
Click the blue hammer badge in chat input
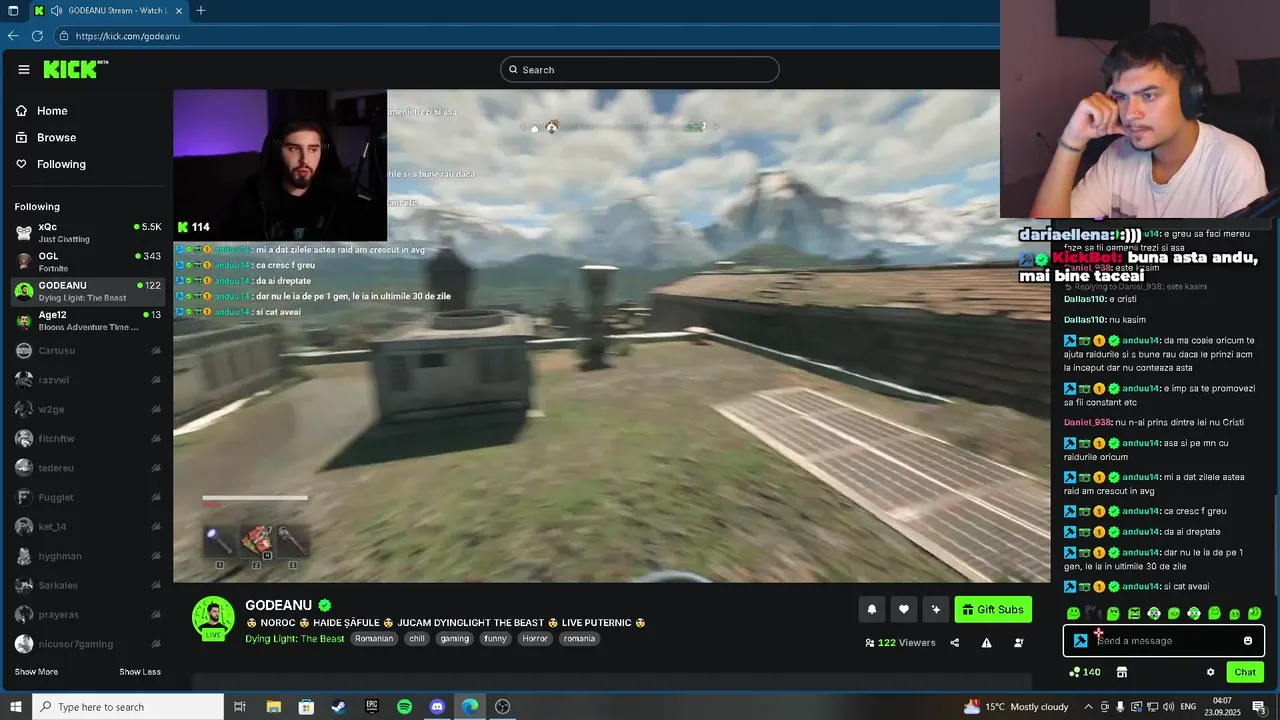(1080, 641)
